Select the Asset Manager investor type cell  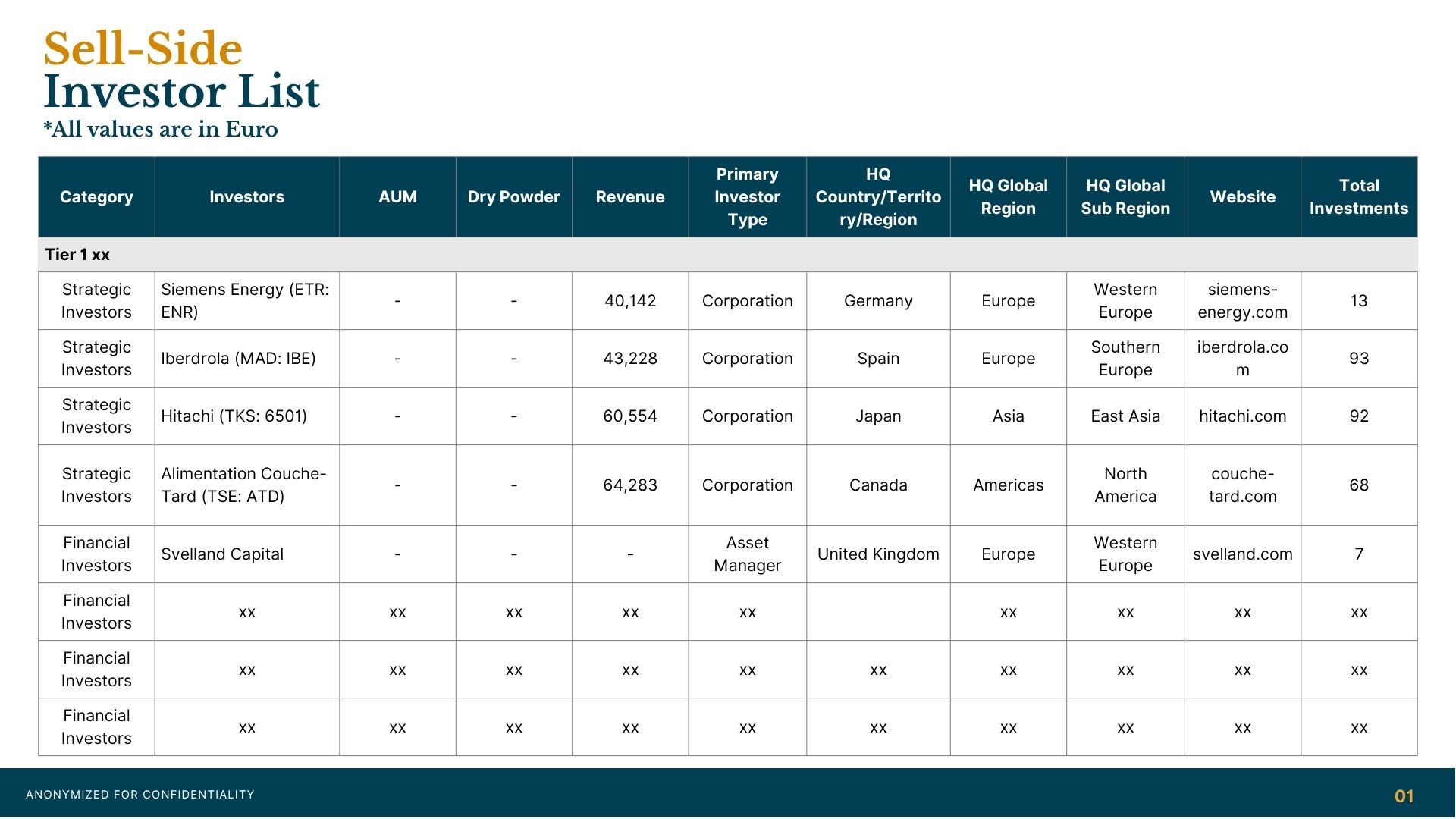pos(748,554)
